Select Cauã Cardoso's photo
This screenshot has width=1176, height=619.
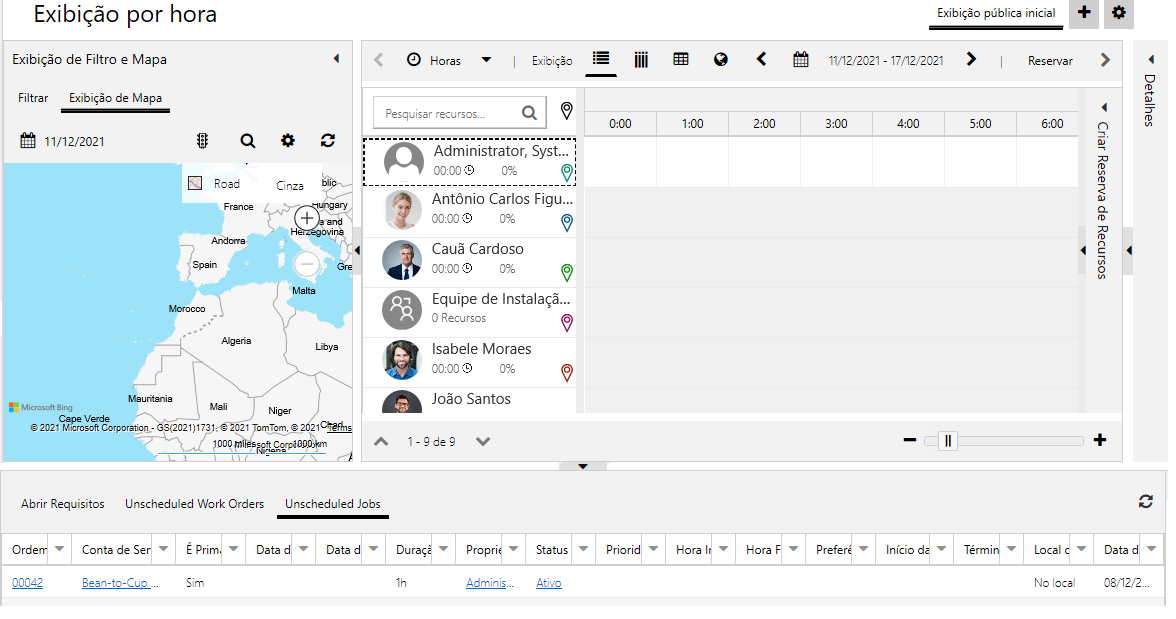(x=402, y=260)
